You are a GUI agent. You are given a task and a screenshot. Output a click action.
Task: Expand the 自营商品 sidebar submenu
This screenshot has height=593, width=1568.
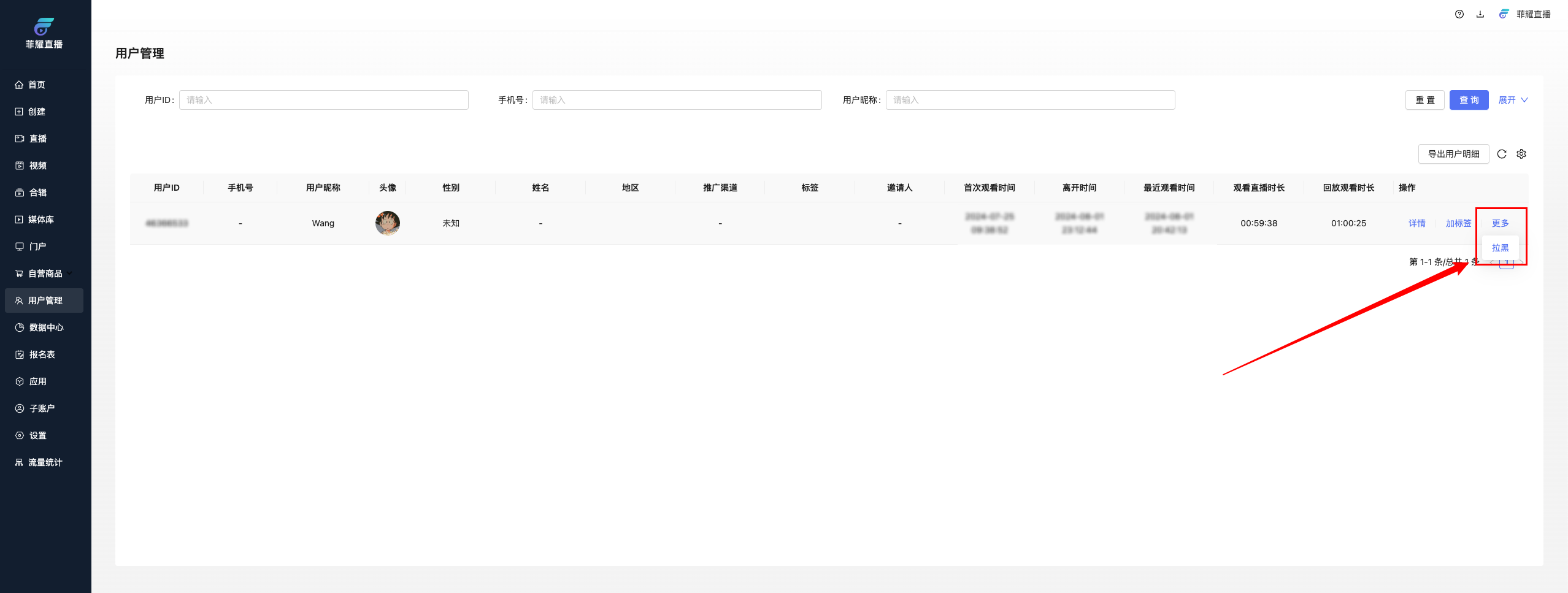point(45,274)
